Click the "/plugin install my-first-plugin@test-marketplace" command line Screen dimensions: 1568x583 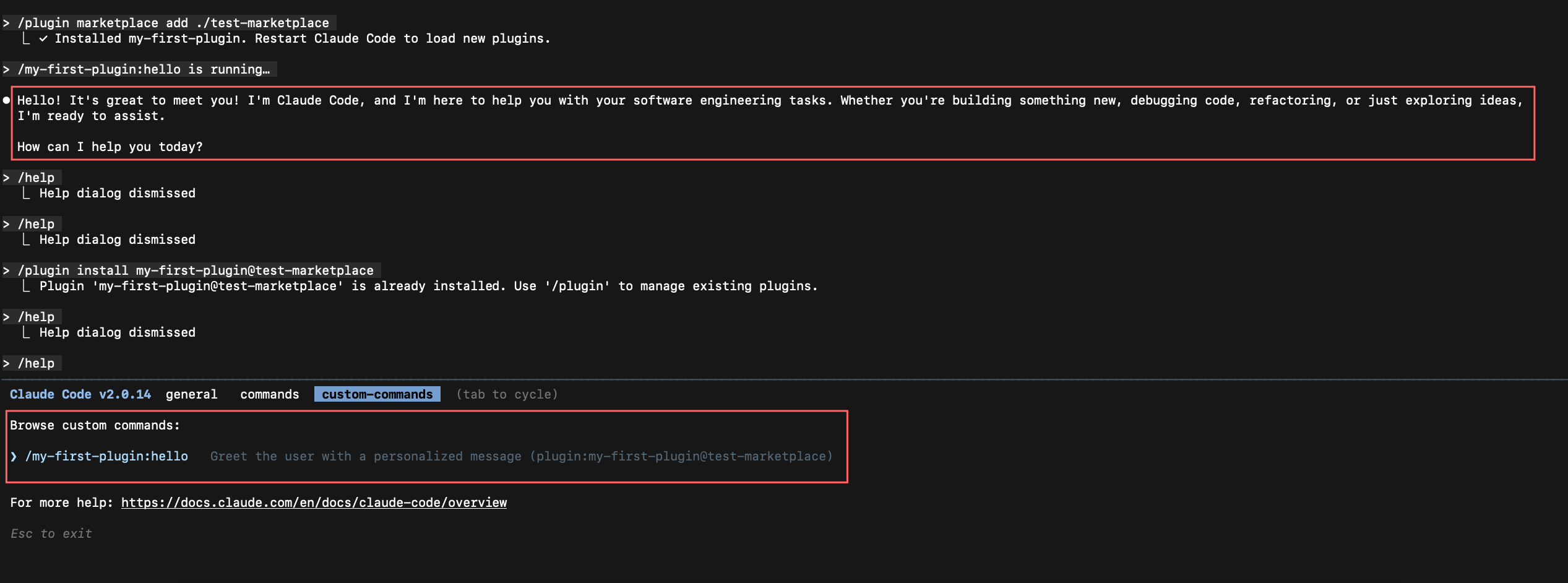(x=196, y=270)
